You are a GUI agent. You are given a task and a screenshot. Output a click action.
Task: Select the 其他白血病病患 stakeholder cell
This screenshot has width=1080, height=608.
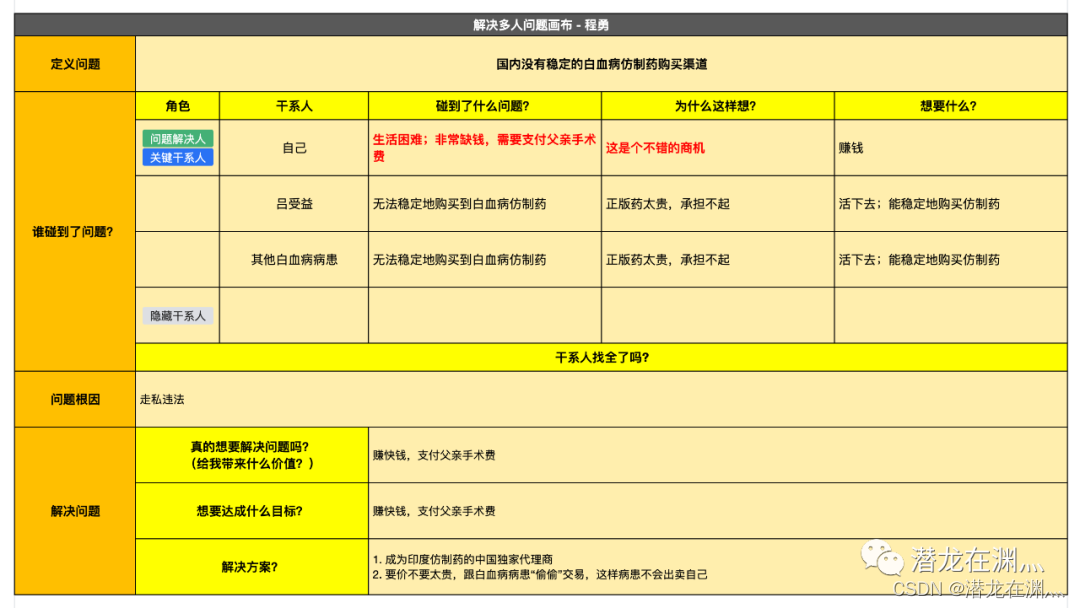coord(294,260)
